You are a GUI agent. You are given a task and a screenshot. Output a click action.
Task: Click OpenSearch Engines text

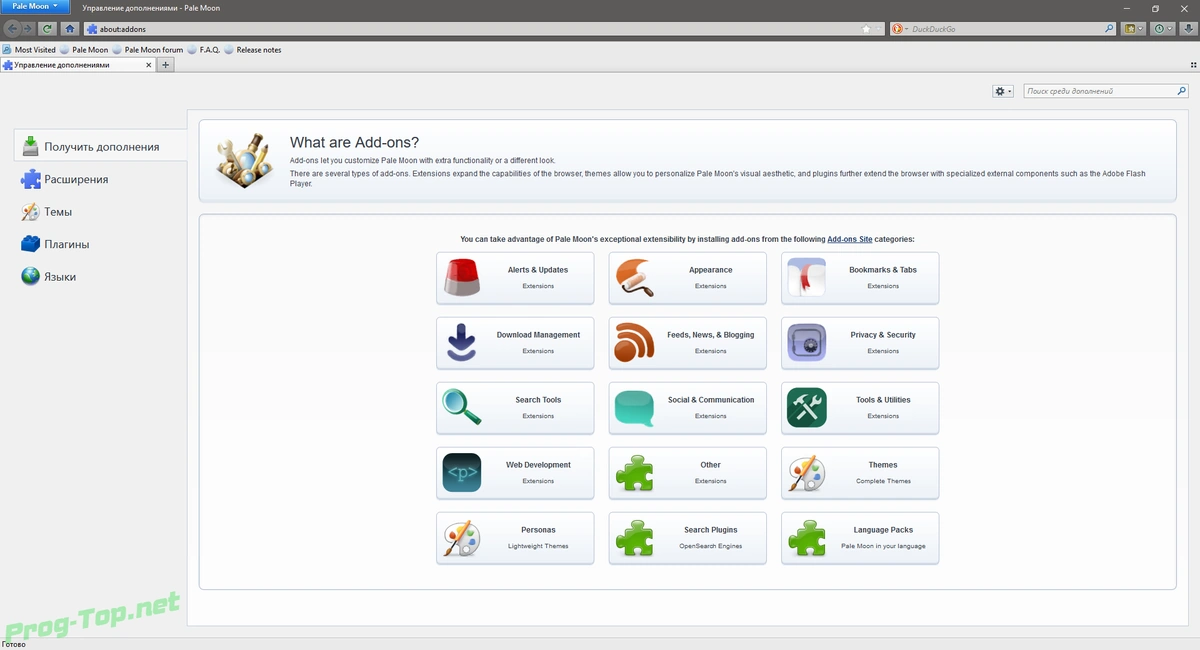click(711, 546)
